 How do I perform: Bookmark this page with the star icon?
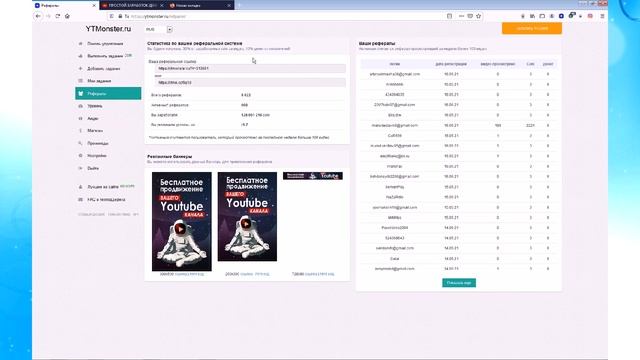478,16
